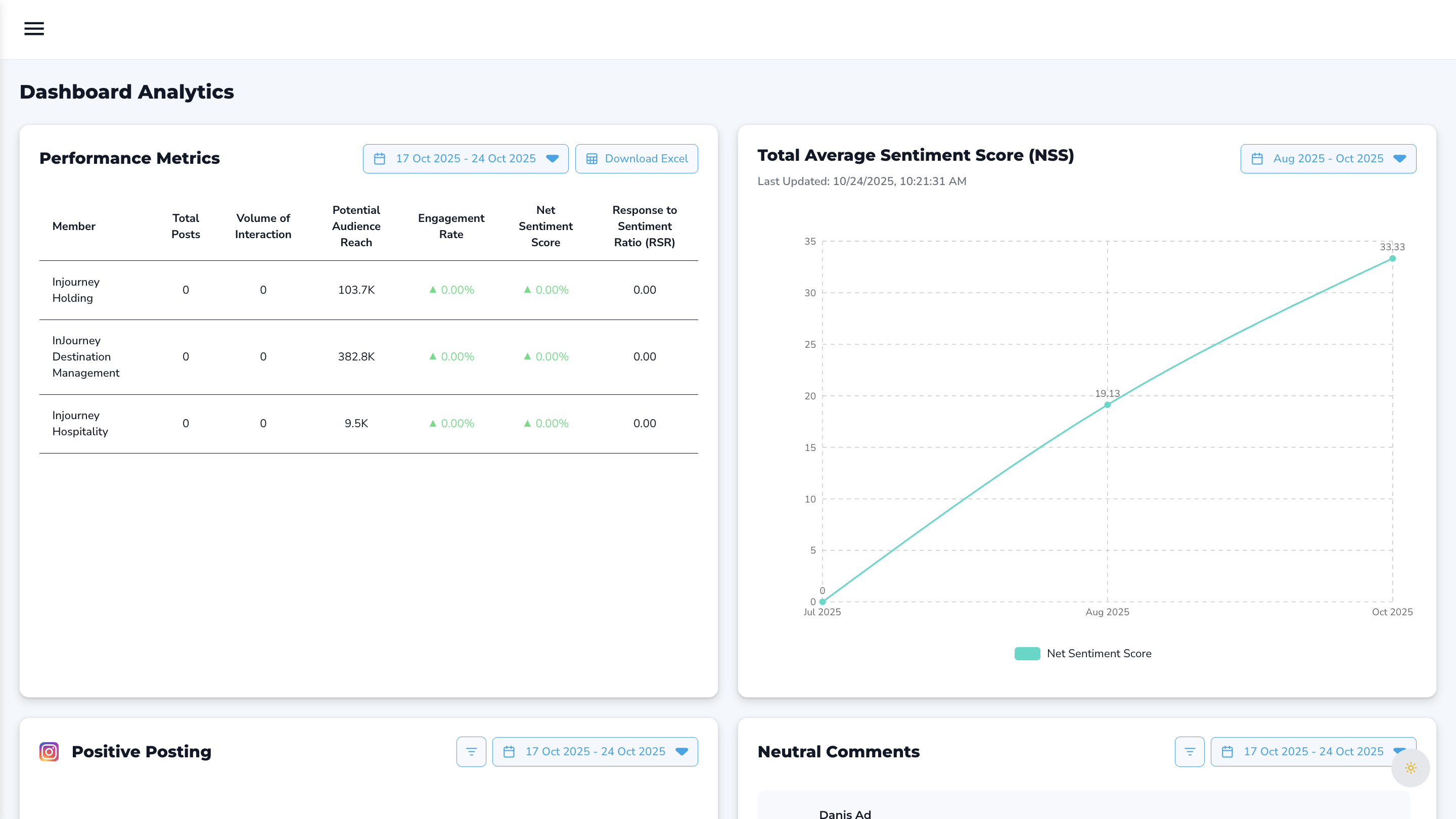Click calendar icon in Positive Posting date picker

[509, 752]
